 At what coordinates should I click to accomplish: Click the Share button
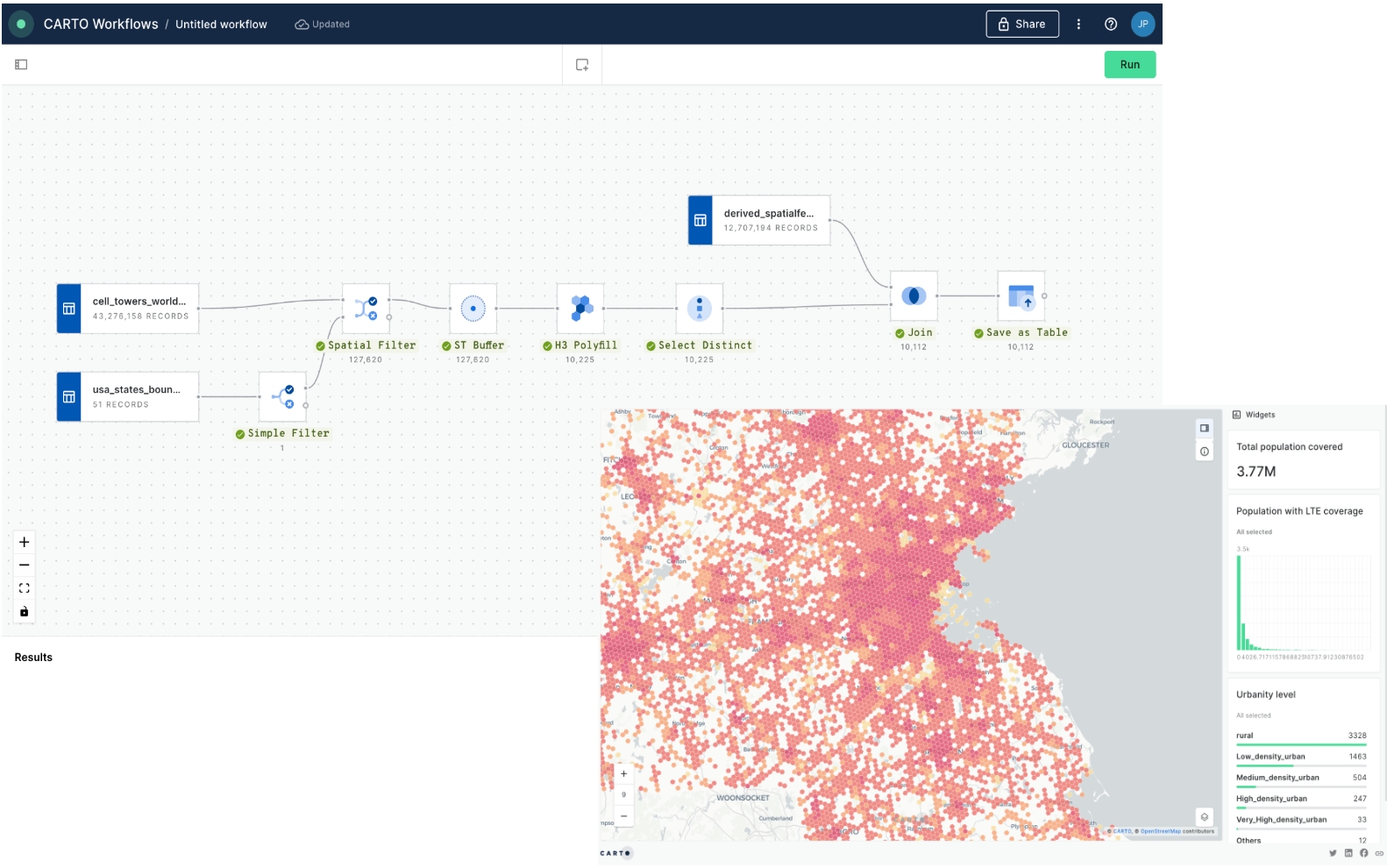(1021, 25)
